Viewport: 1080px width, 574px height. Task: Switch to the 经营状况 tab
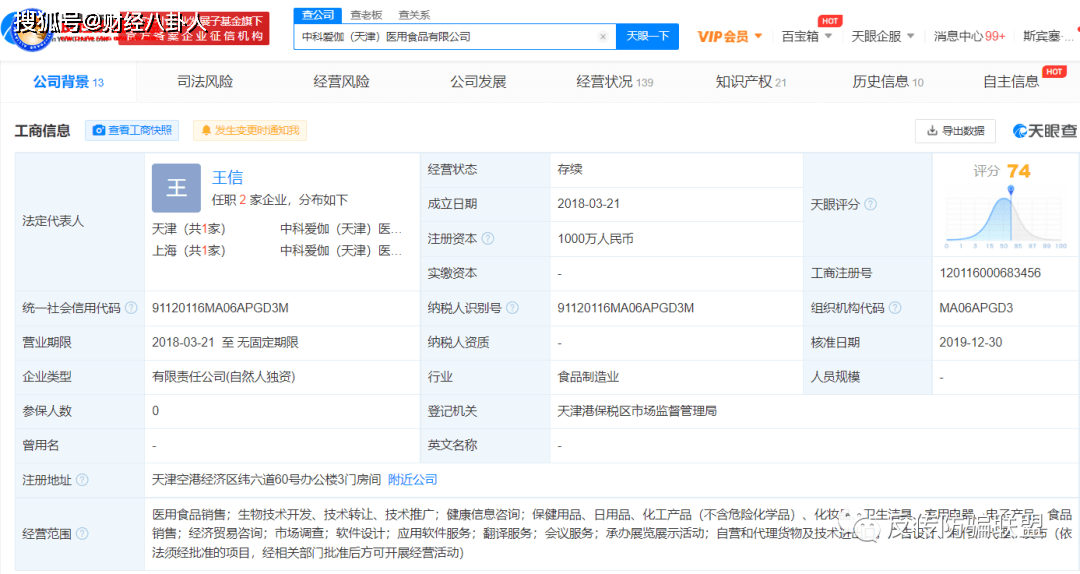[x=614, y=82]
